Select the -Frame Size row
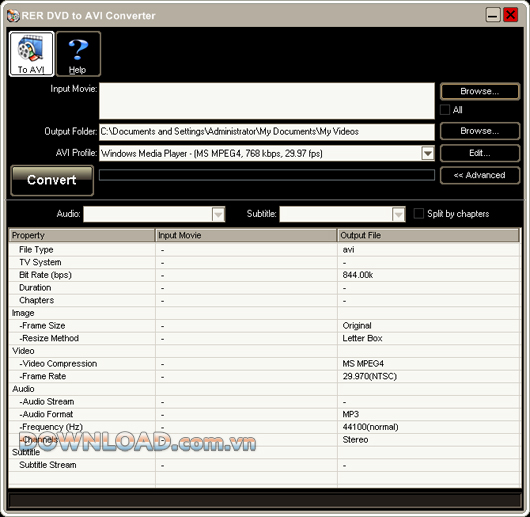Image resolution: width=530 pixels, height=517 pixels. click(x=264, y=326)
